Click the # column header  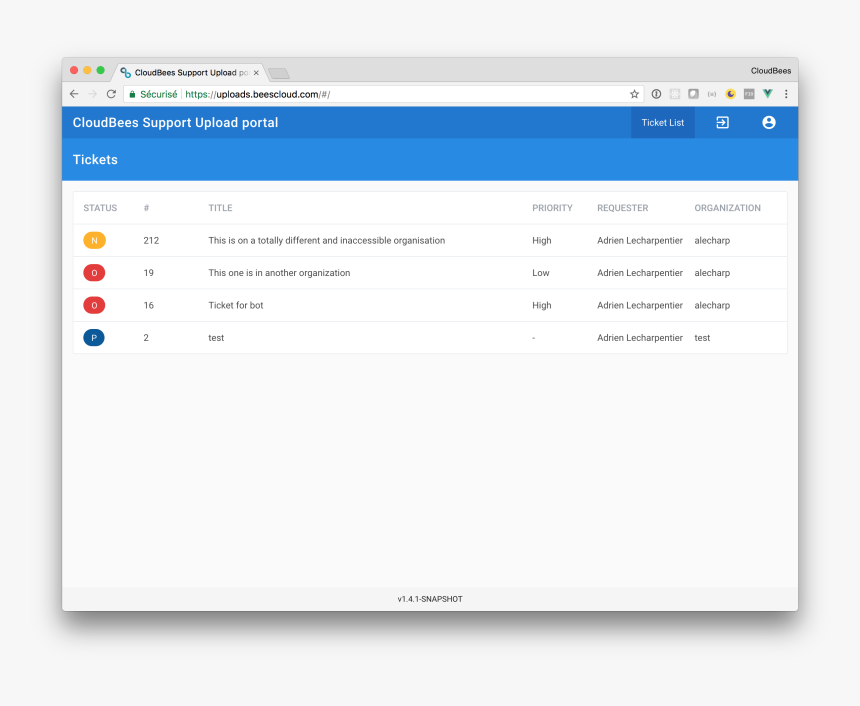tap(146, 208)
